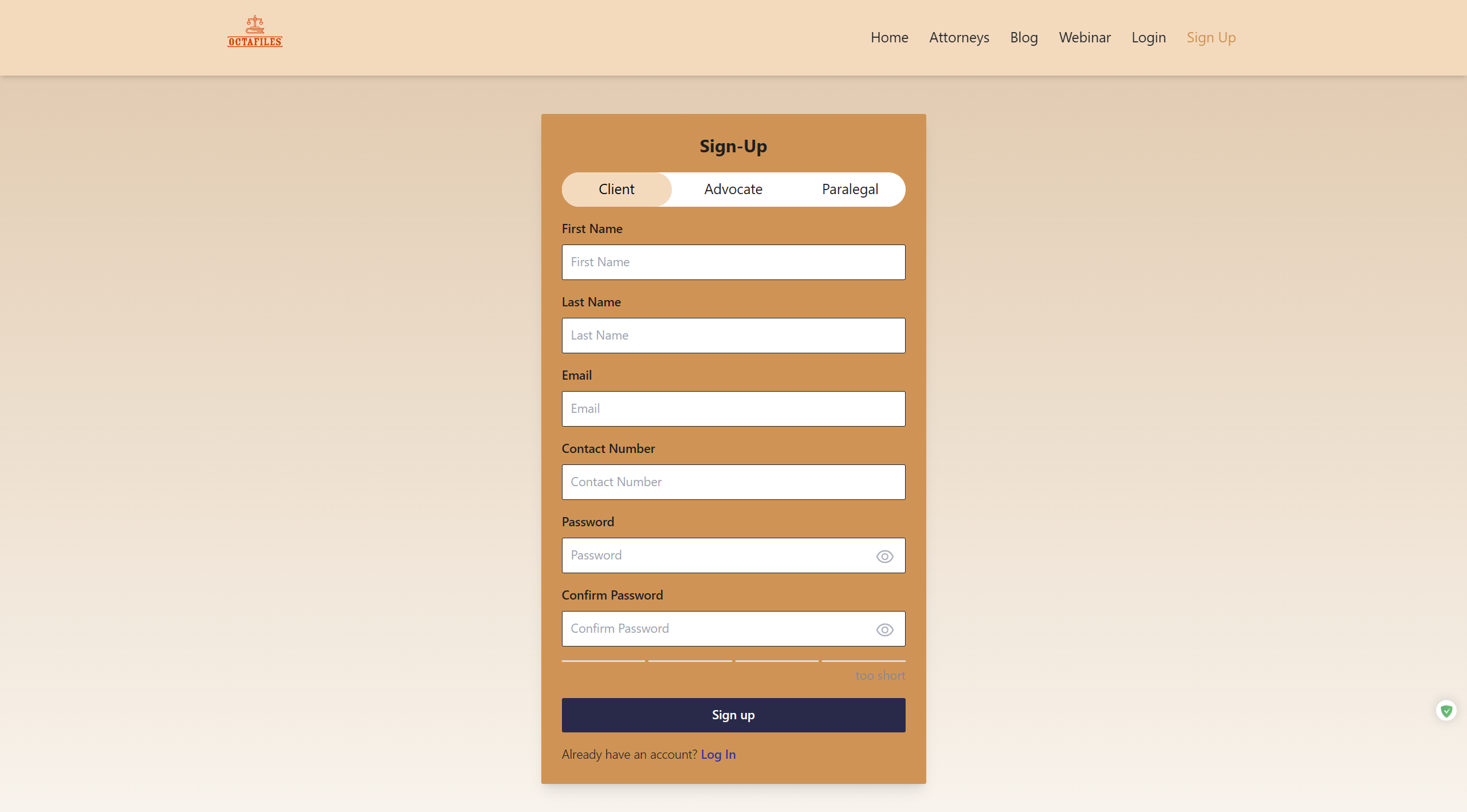Select the Email text box
Viewport: 1467px width, 812px height.
(x=733, y=409)
